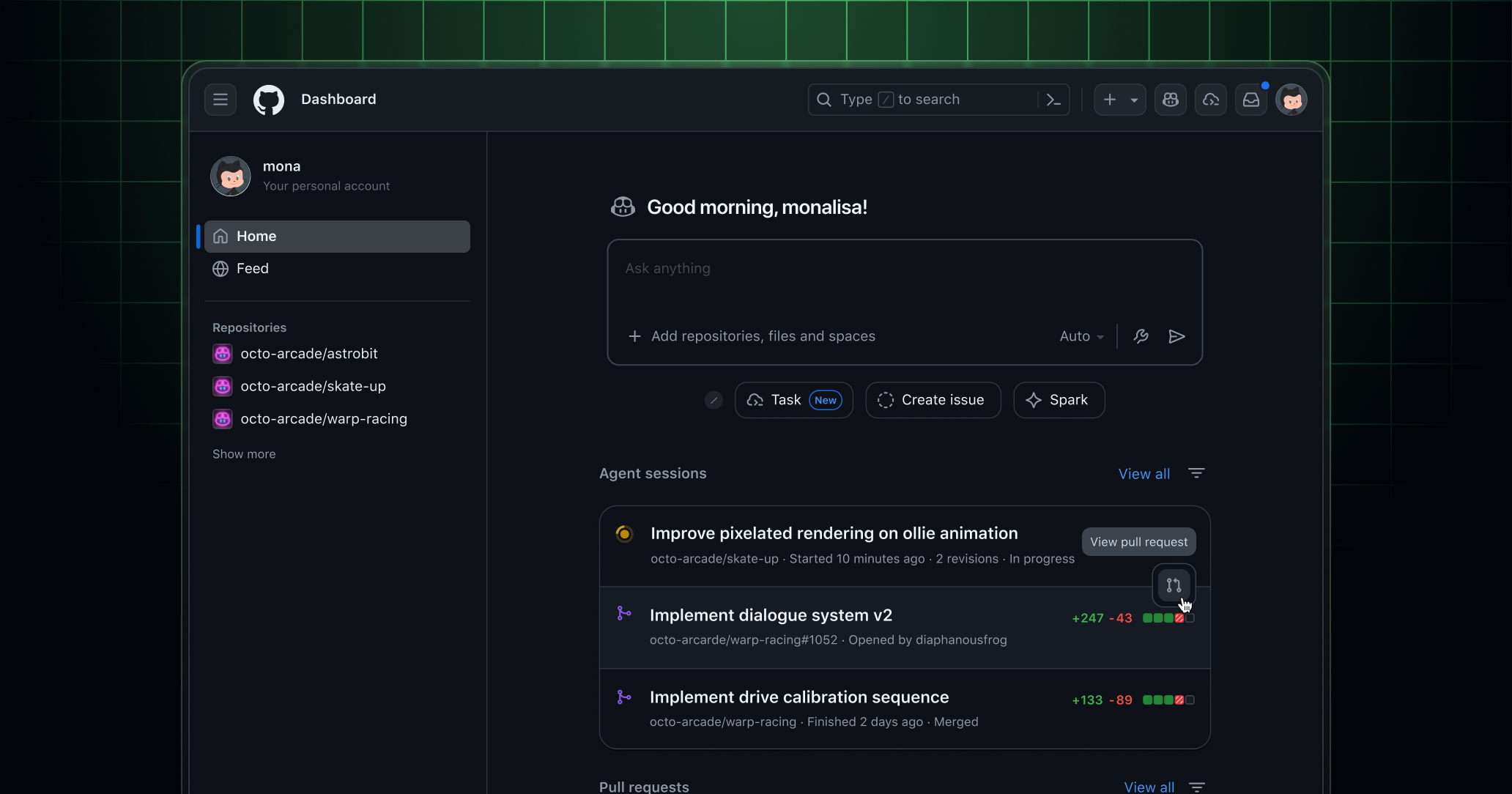Screen dimensions: 1512x794
Task: Click View pull request button
Action: coord(1138,541)
